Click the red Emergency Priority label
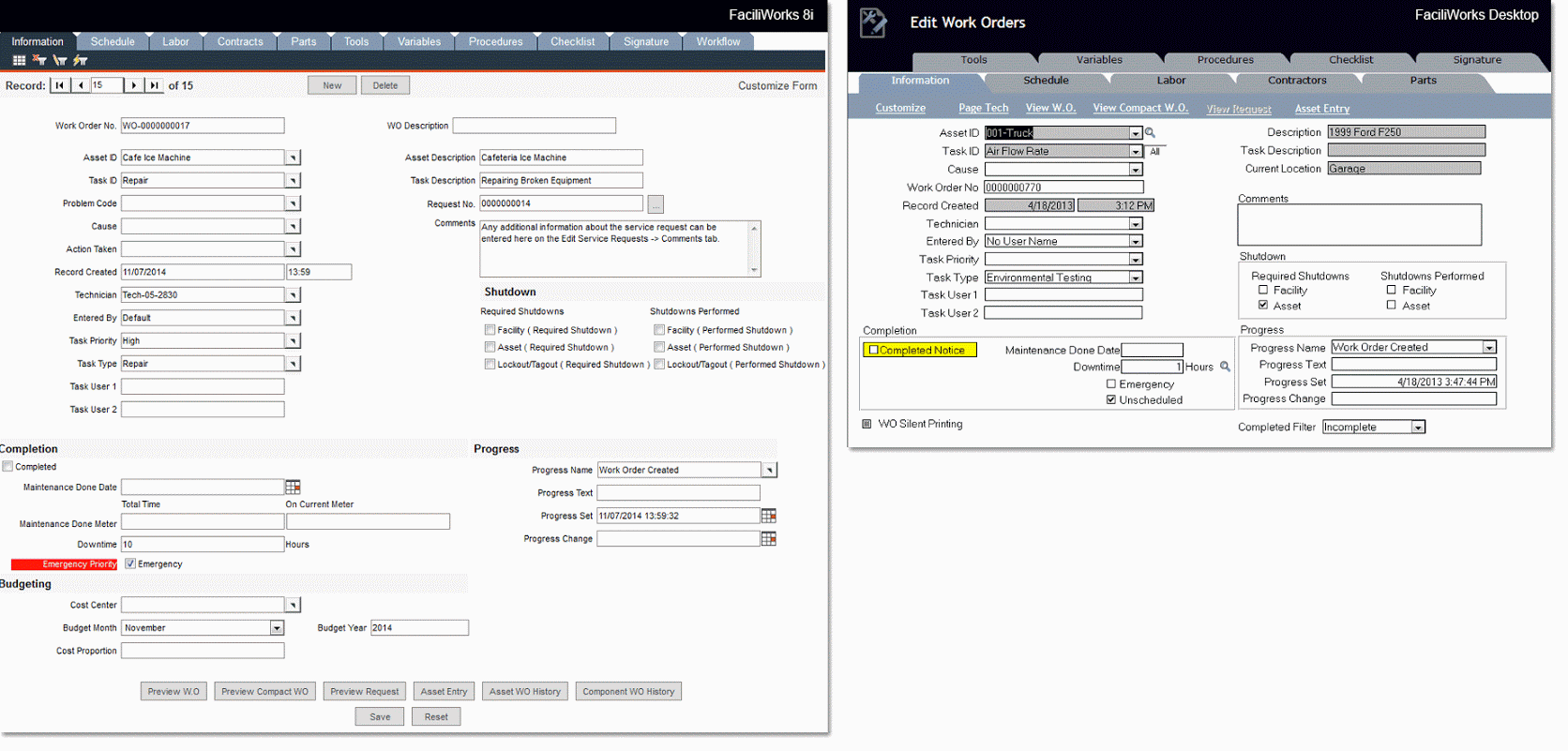Screen dimensions: 1568x751 click(x=65, y=564)
